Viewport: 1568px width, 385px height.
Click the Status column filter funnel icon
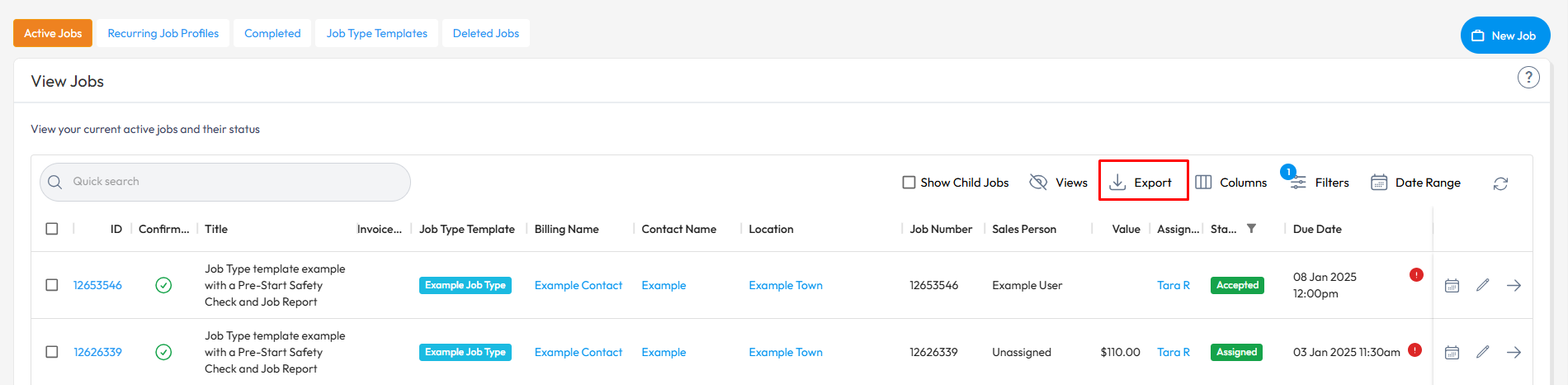[x=1251, y=229]
